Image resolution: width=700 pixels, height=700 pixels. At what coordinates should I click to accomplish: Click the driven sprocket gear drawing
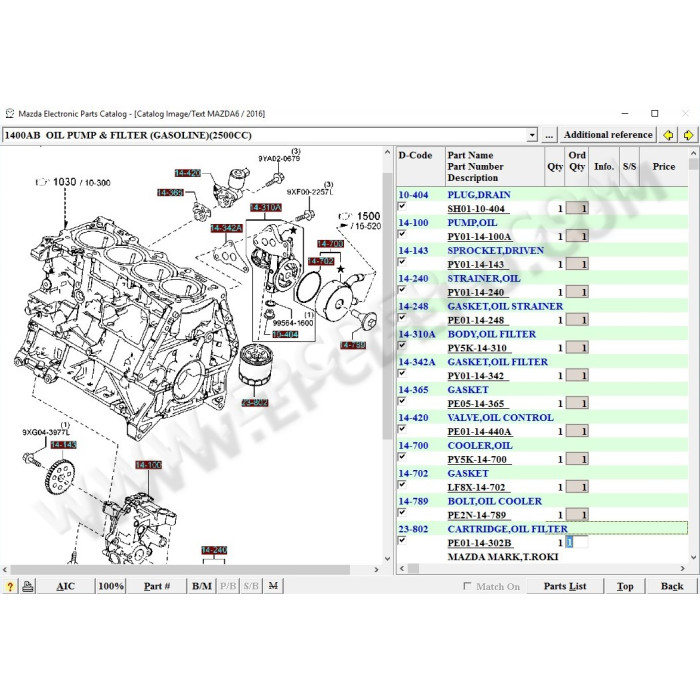(x=58, y=478)
